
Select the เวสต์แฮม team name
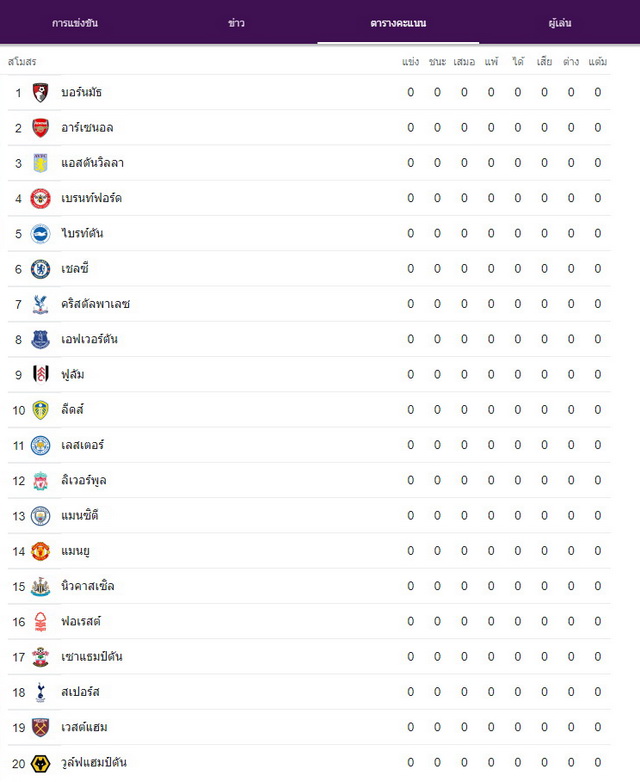pos(84,727)
